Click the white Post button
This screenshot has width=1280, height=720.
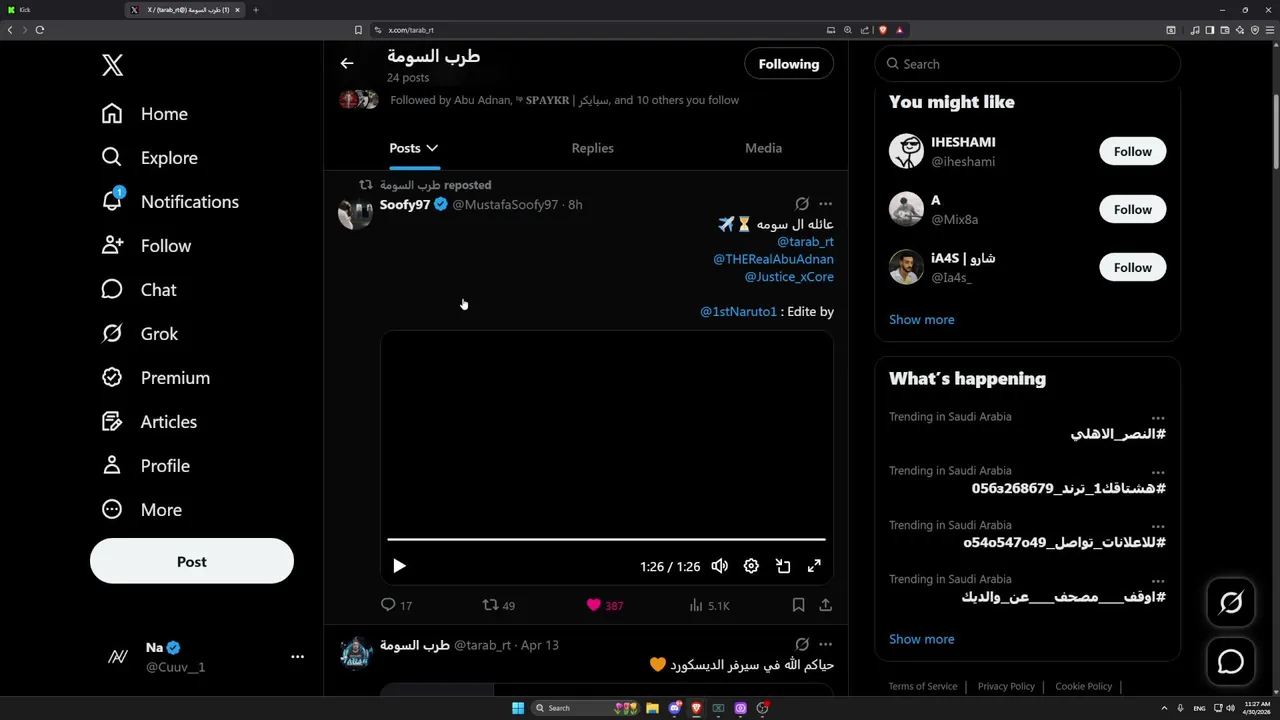click(x=192, y=561)
